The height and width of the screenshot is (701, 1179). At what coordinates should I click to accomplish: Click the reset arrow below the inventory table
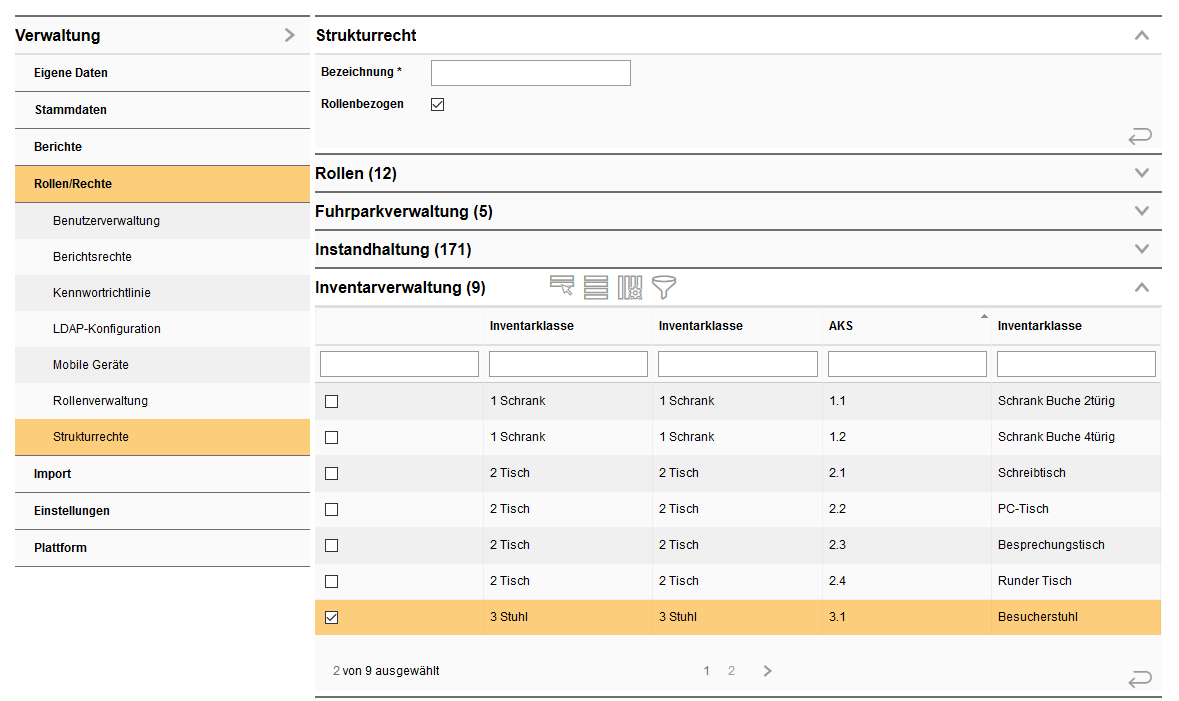[x=1140, y=679]
